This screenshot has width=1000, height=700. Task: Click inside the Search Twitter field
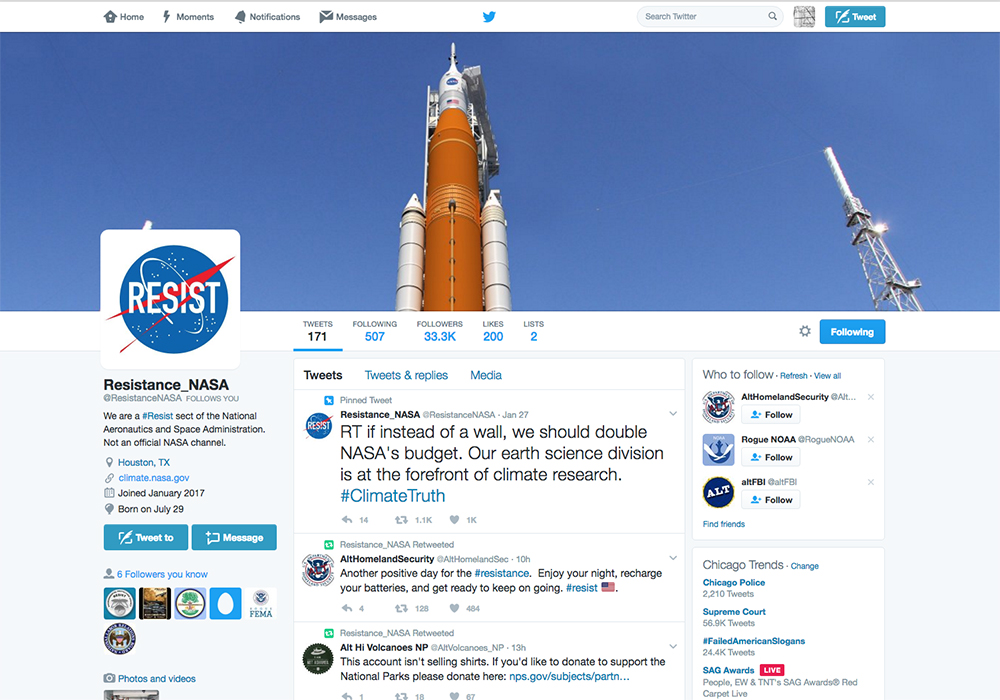click(702, 17)
